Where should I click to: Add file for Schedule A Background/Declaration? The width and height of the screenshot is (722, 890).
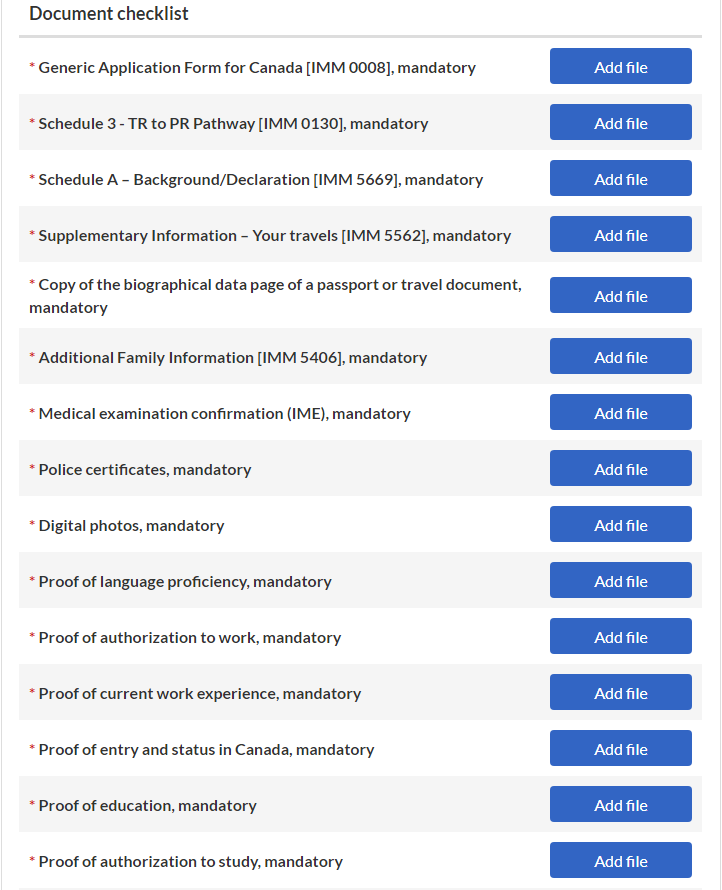[x=620, y=179]
